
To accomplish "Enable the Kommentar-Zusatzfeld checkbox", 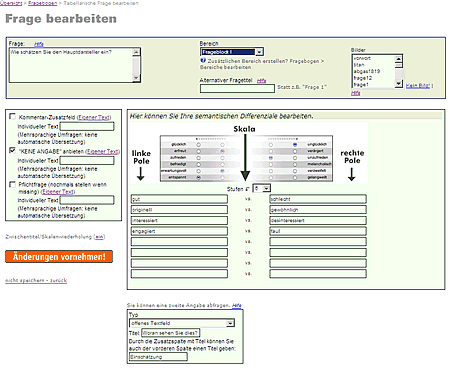I will tap(13, 117).
